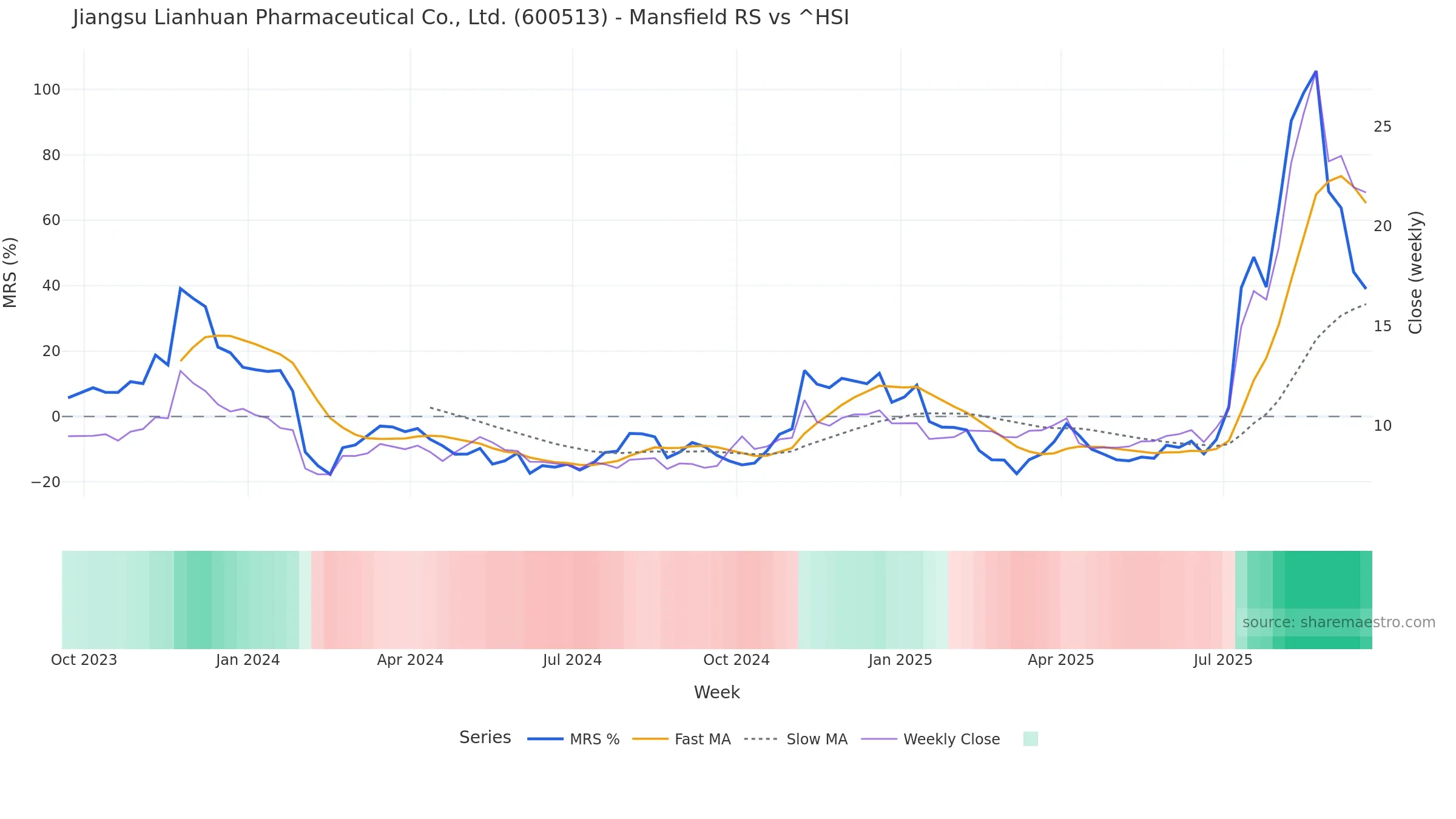The height and width of the screenshot is (819, 1456).
Task: Click the 'Oct 2023' x-axis label
Action: point(84,660)
